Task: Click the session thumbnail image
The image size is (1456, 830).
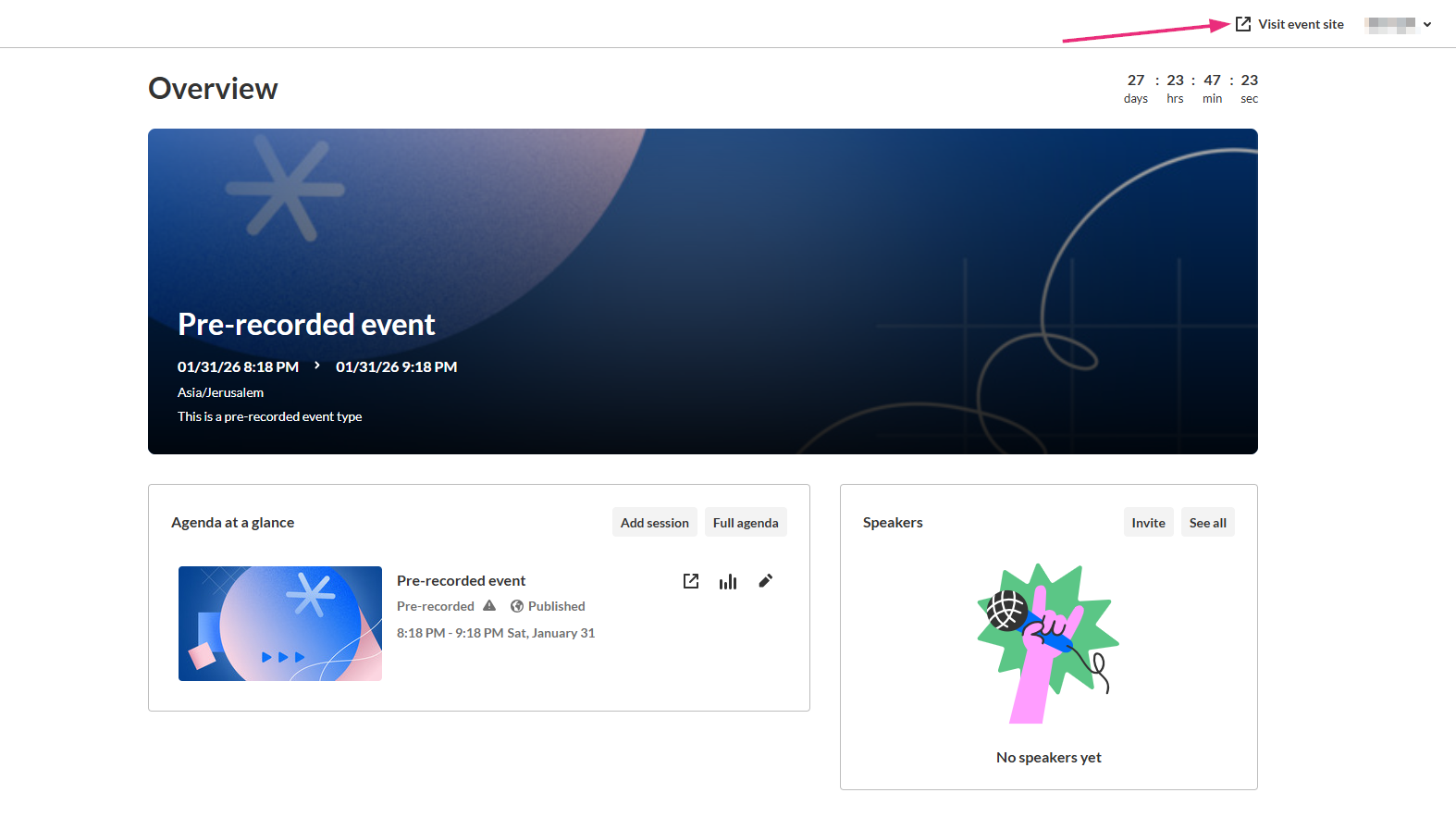Action: pos(280,624)
